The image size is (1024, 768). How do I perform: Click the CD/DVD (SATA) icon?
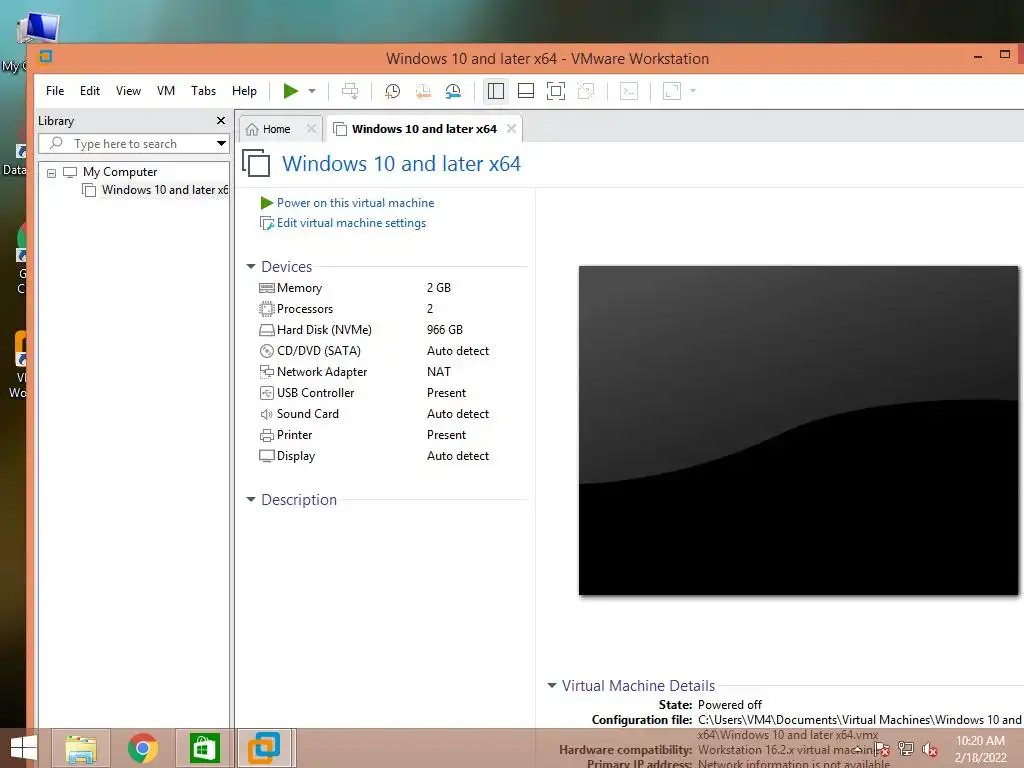(266, 351)
